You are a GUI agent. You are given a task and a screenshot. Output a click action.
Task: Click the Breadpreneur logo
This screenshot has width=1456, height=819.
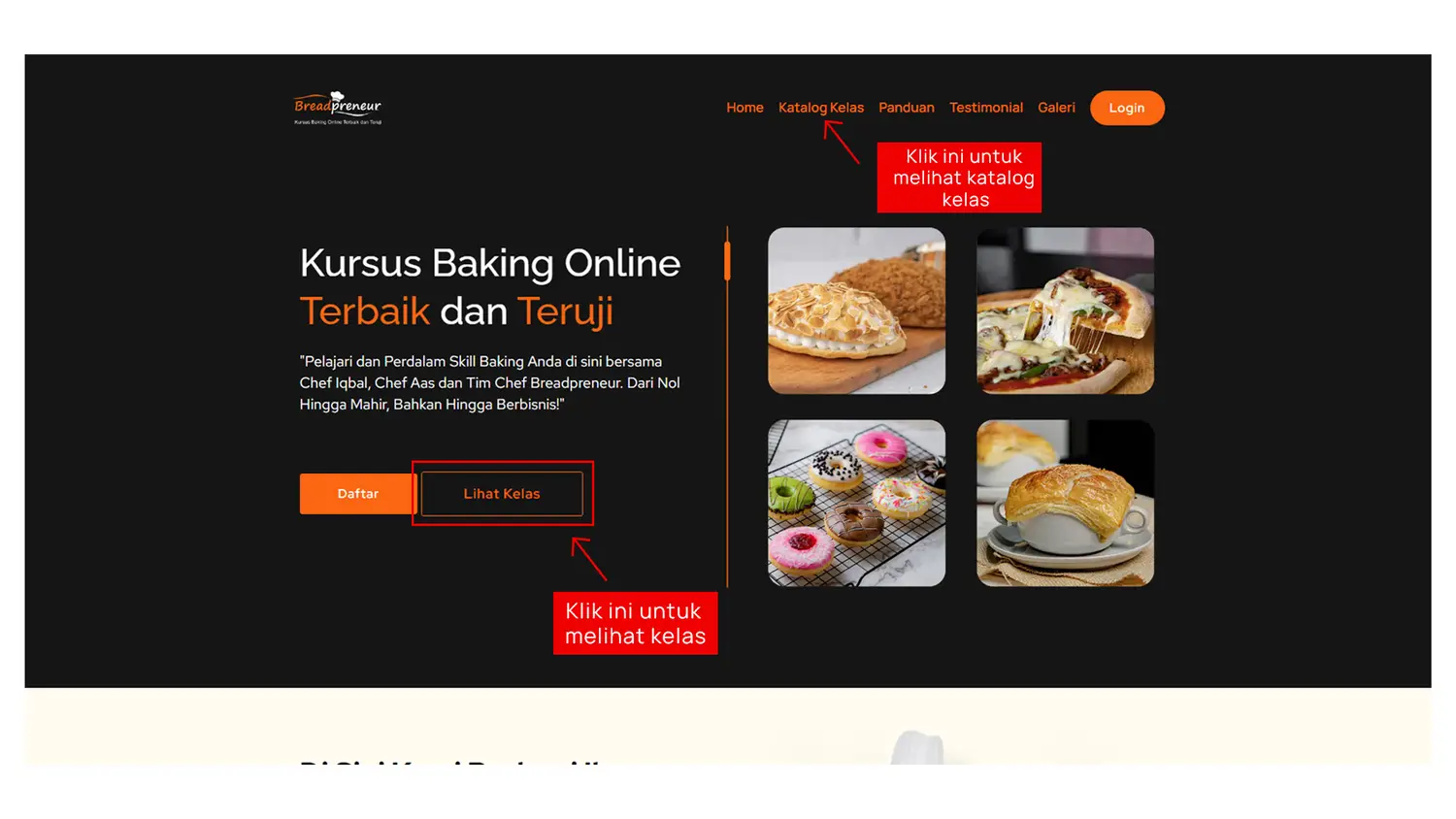(338, 108)
